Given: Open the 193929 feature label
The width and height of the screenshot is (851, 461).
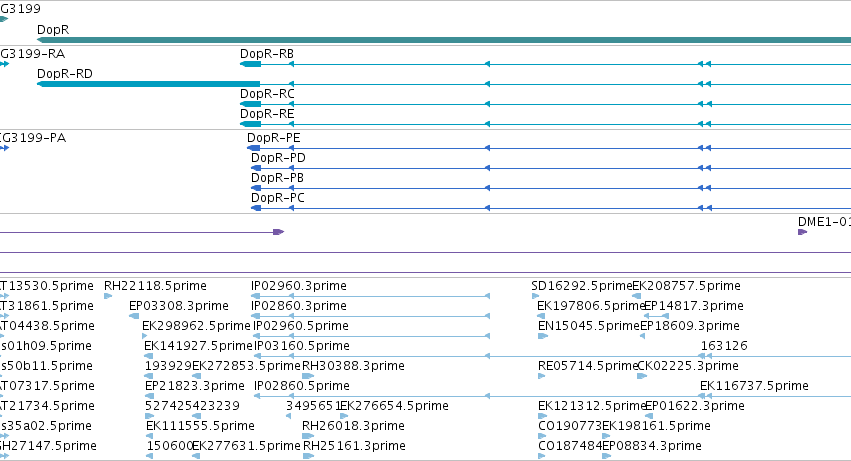Looking at the screenshot, I should coord(168,367).
